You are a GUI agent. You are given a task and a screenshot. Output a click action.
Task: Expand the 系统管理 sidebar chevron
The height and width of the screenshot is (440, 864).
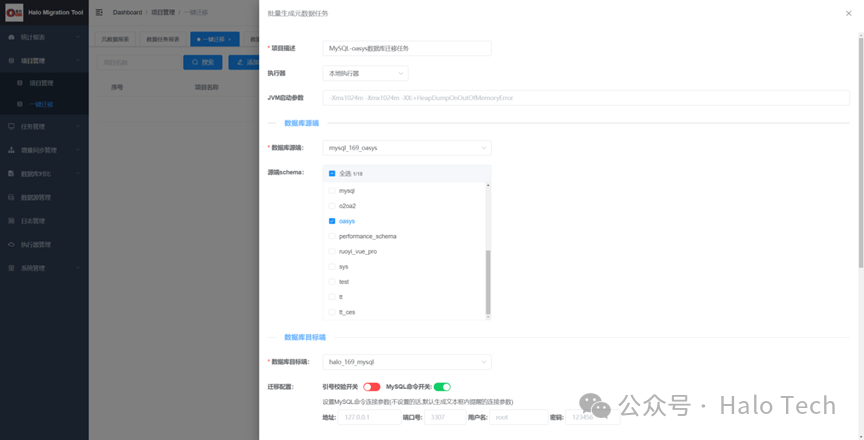point(78,268)
